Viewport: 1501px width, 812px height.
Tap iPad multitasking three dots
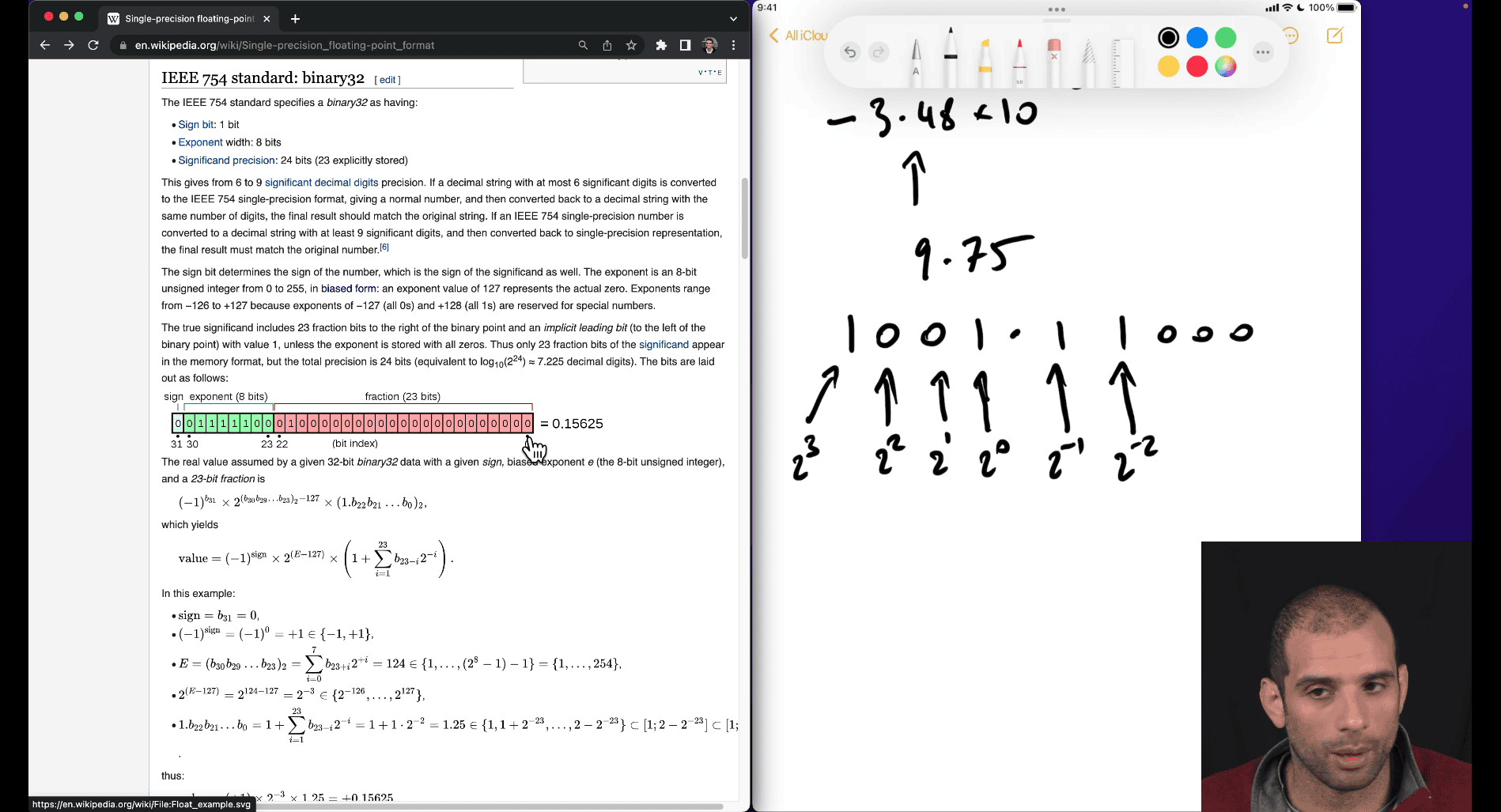(1057, 9)
